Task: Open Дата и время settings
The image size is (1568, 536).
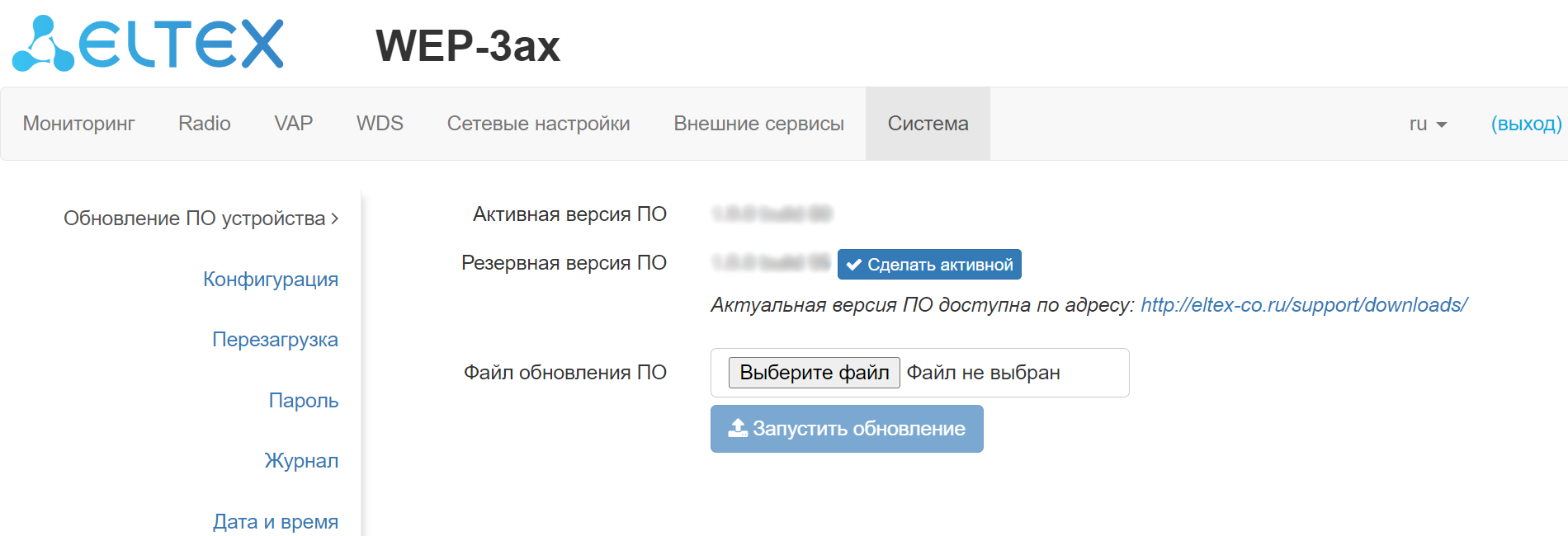Action: tap(275, 521)
